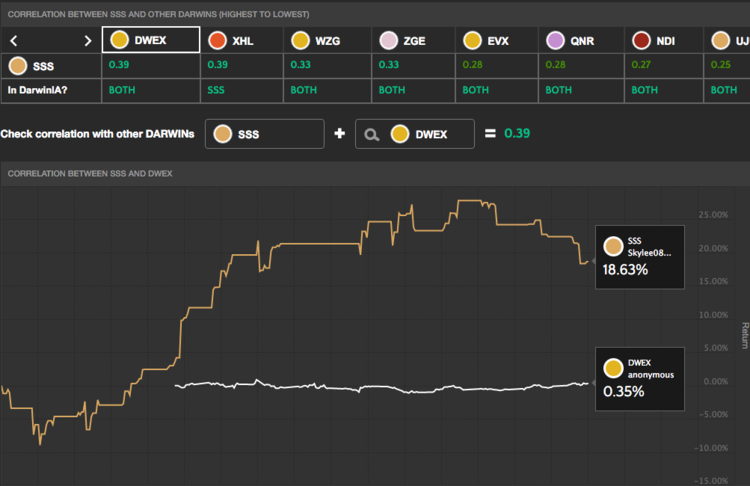Click the 18.63% SSS return value
The width and height of the screenshot is (750, 486).
point(625,270)
